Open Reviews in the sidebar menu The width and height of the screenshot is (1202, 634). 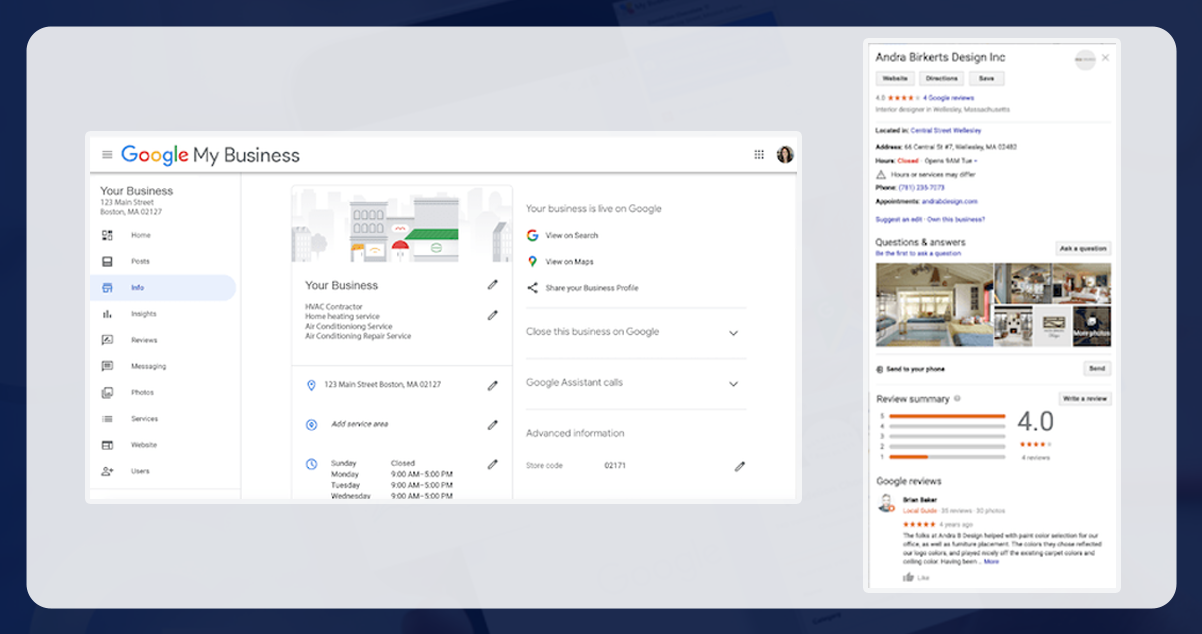pos(144,340)
